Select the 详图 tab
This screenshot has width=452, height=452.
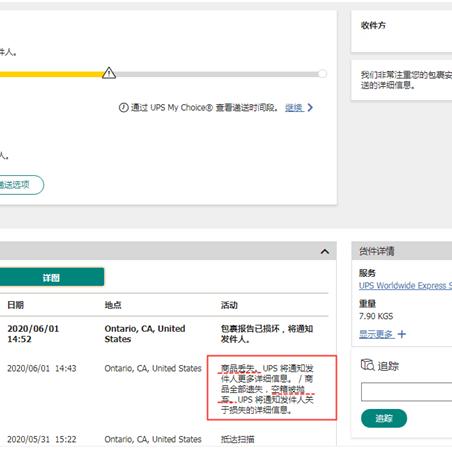click(51, 277)
